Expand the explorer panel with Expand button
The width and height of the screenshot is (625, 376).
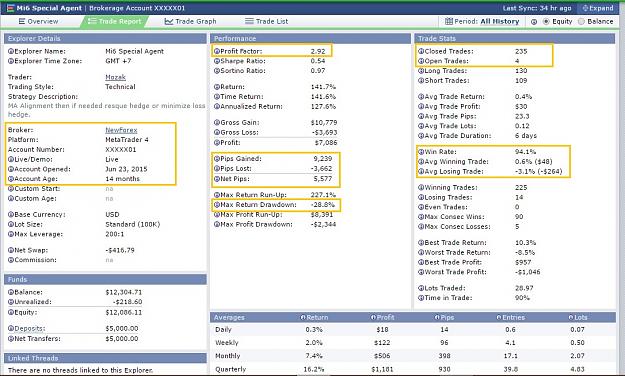point(598,8)
